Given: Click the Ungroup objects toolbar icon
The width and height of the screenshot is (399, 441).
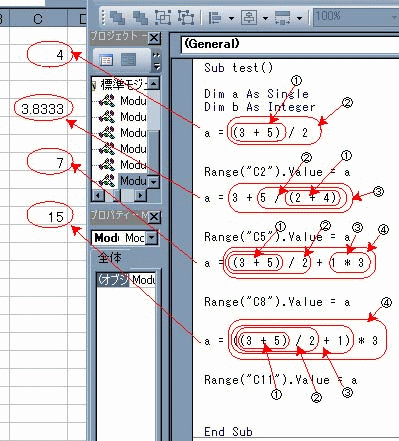Looking at the screenshot, I should (186, 17).
